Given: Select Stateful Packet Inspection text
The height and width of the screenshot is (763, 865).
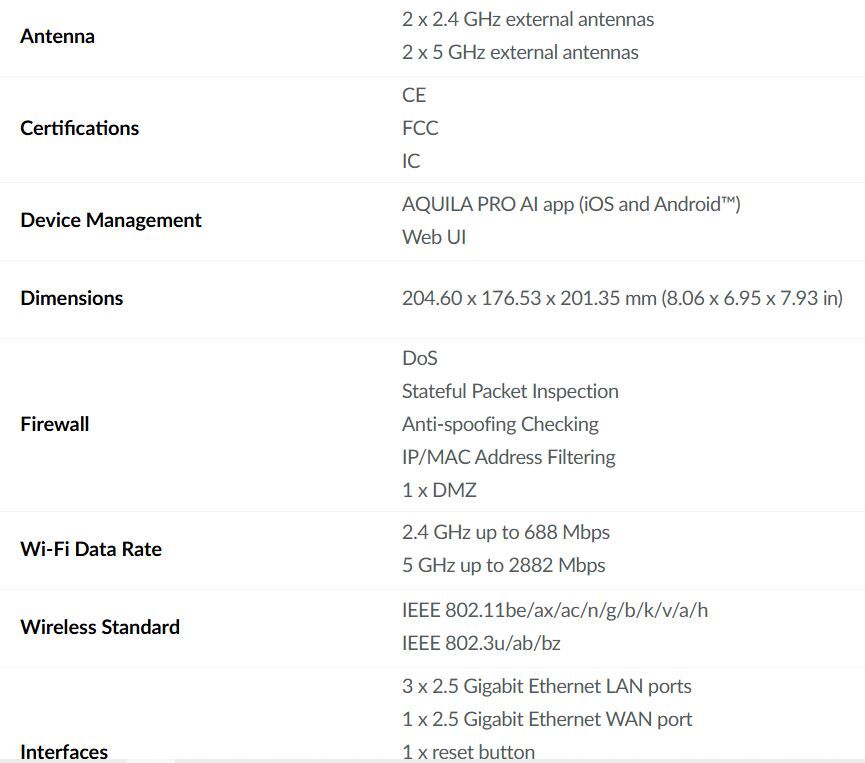Looking at the screenshot, I should [x=510, y=391].
